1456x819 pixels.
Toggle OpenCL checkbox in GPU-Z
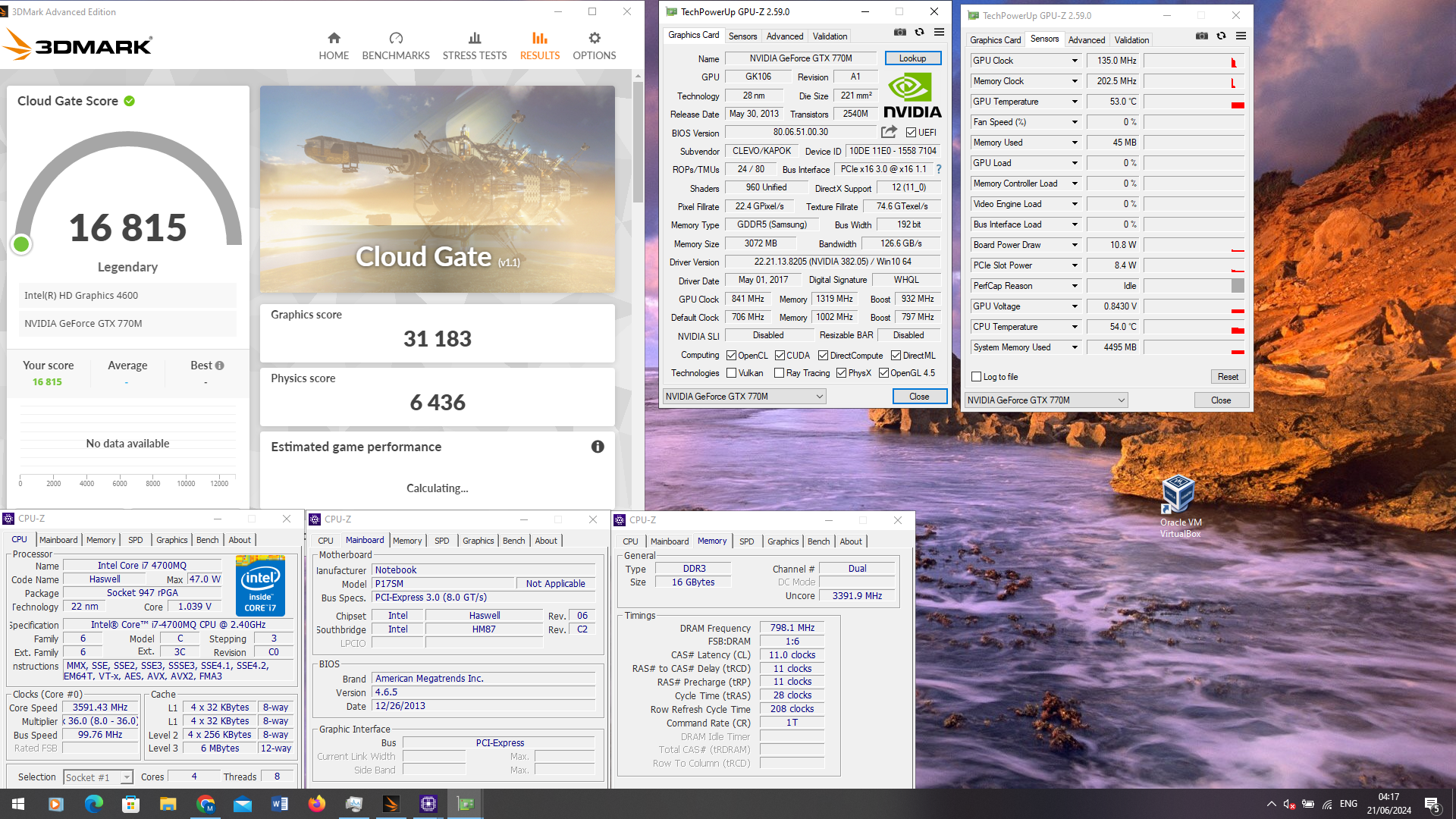(731, 356)
